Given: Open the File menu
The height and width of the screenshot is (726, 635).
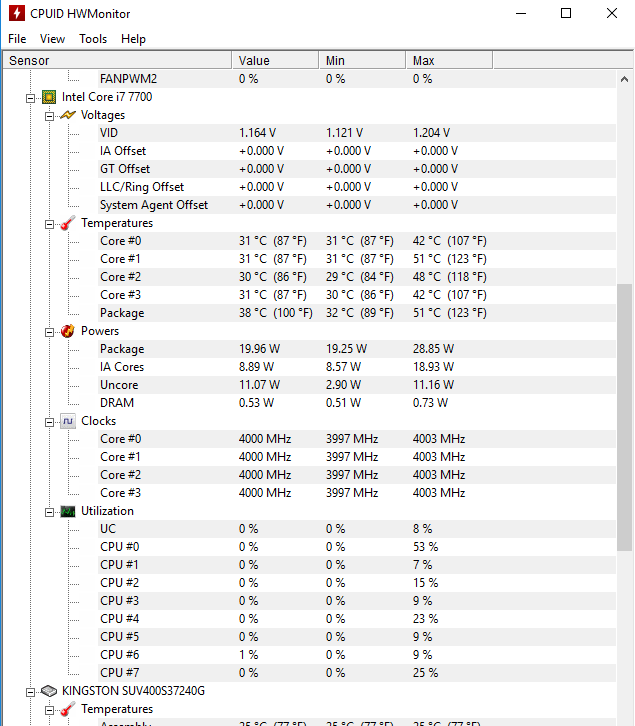Looking at the screenshot, I should tap(17, 39).
